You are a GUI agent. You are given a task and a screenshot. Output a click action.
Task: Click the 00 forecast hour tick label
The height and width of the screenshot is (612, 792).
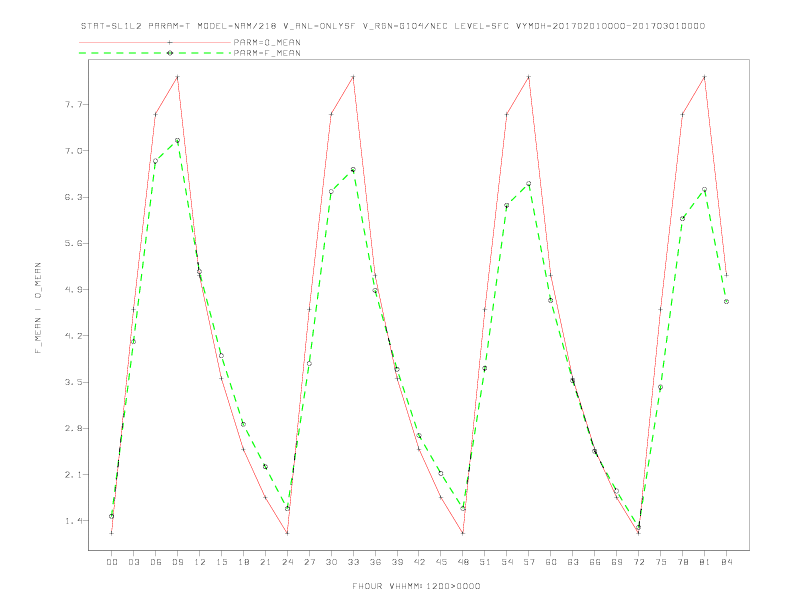[112, 562]
